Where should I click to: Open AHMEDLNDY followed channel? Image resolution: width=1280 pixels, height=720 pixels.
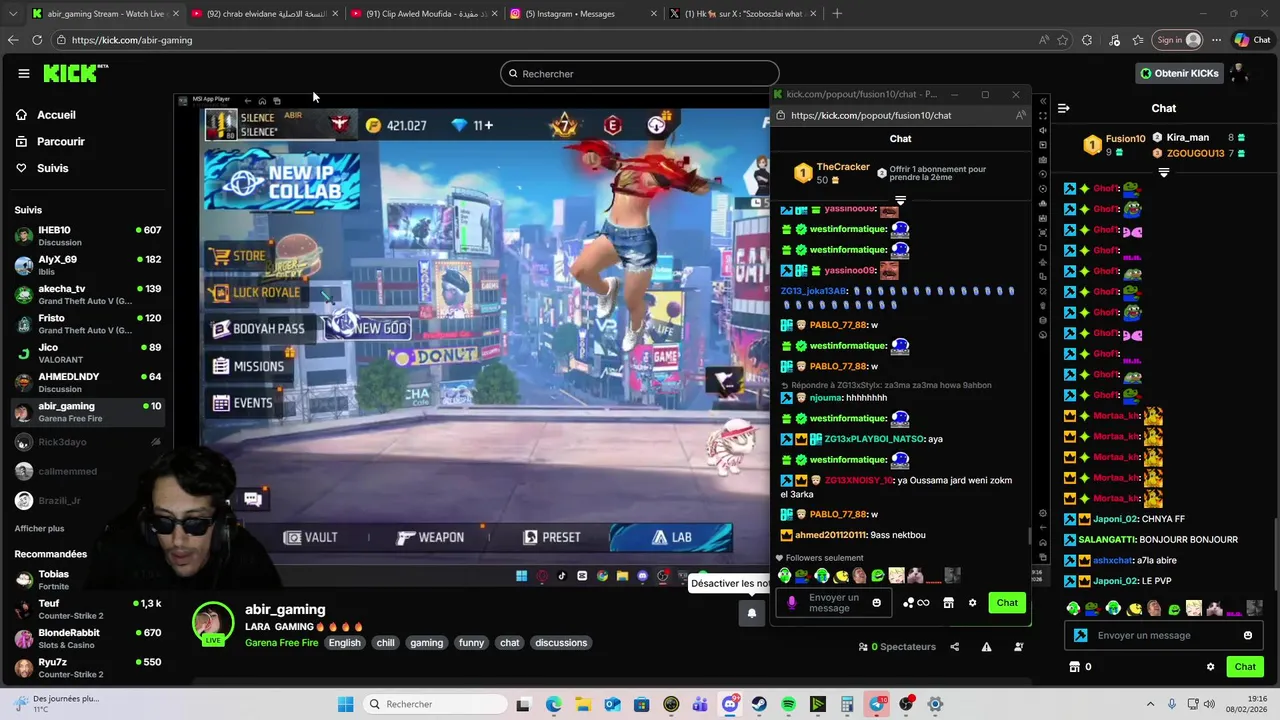(x=88, y=382)
